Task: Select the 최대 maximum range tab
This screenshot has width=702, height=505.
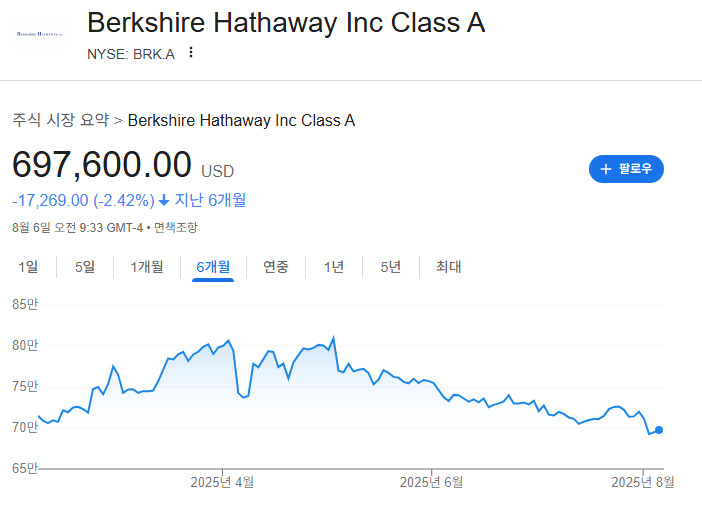Action: click(449, 267)
